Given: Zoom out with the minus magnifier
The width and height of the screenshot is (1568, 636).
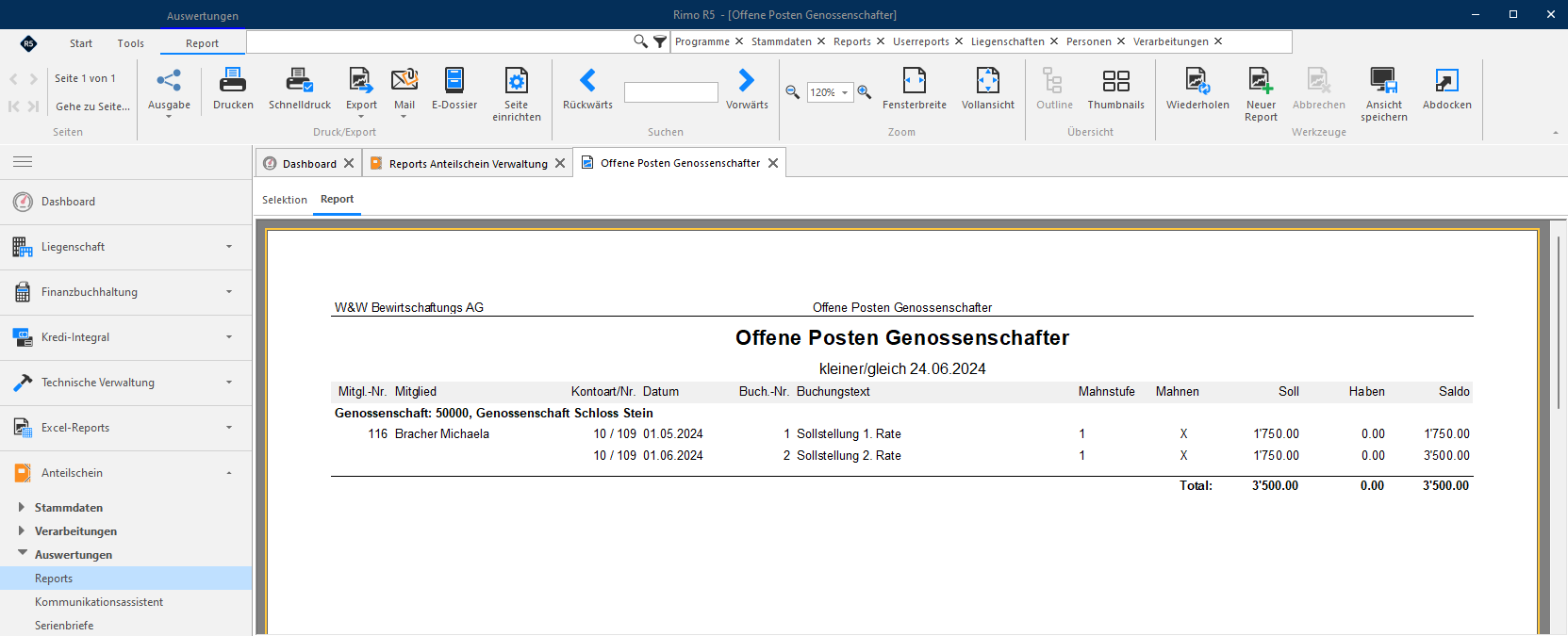Looking at the screenshot, I should point(793,92).
